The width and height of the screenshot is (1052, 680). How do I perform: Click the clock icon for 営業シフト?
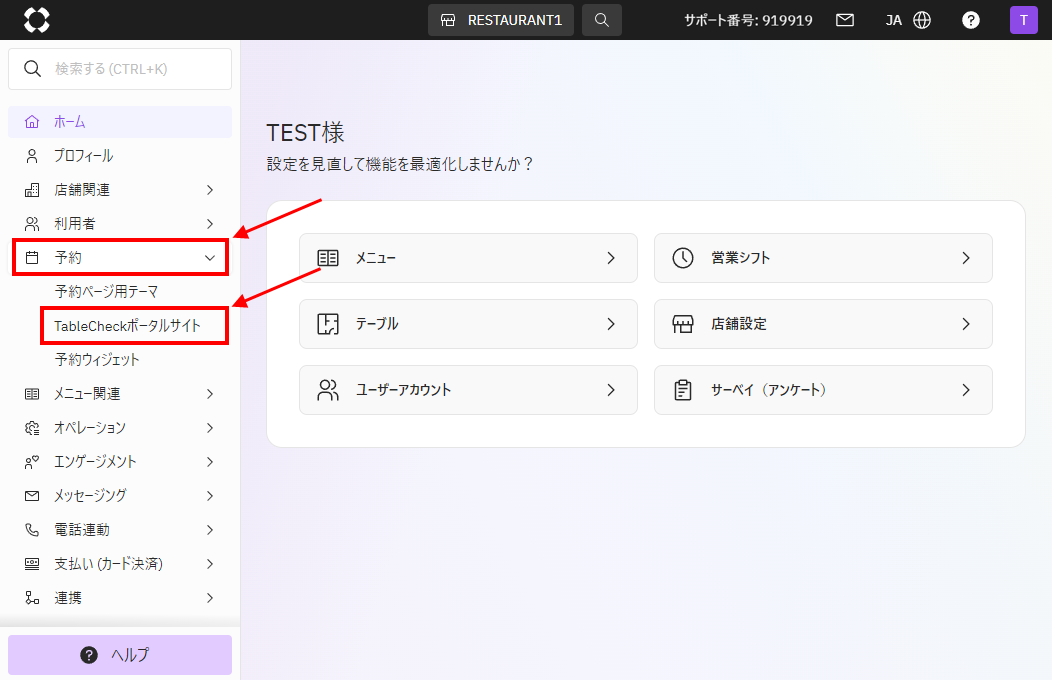click(x=683, y=258)
